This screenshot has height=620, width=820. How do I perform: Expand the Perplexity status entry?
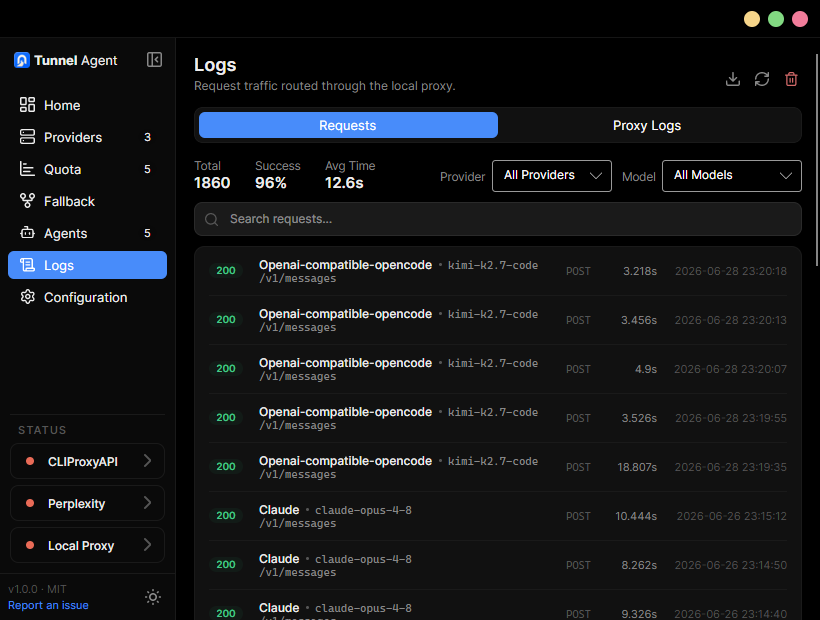pos(87,503)
